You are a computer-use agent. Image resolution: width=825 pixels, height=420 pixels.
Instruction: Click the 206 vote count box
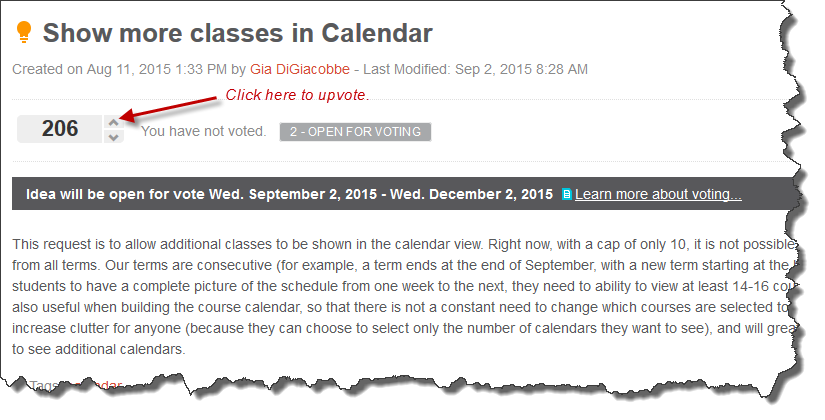click(59, 129)
